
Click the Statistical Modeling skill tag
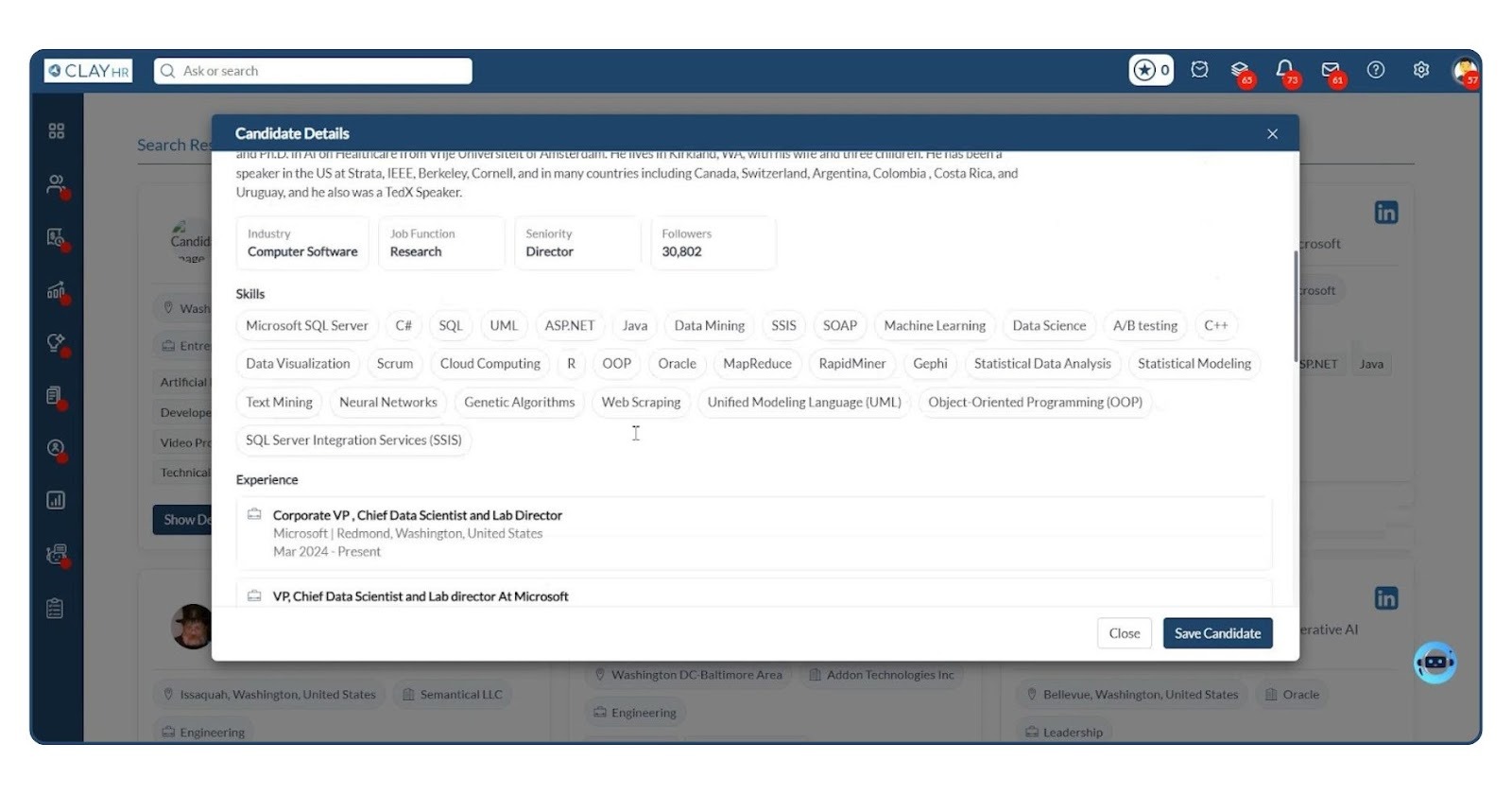(x=1194, y=364)
